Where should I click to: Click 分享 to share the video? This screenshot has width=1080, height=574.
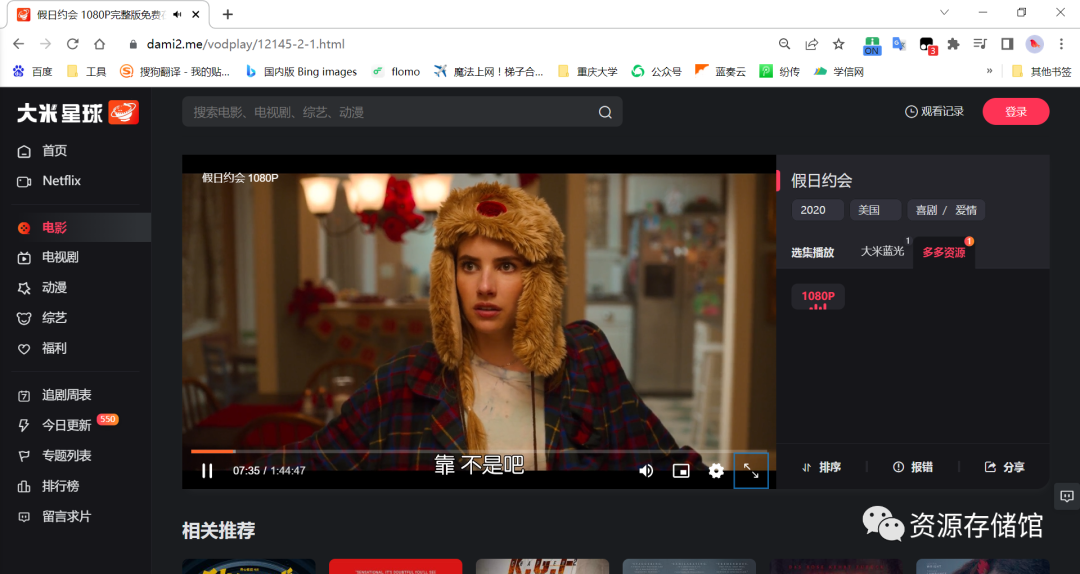click(1004, 467)
